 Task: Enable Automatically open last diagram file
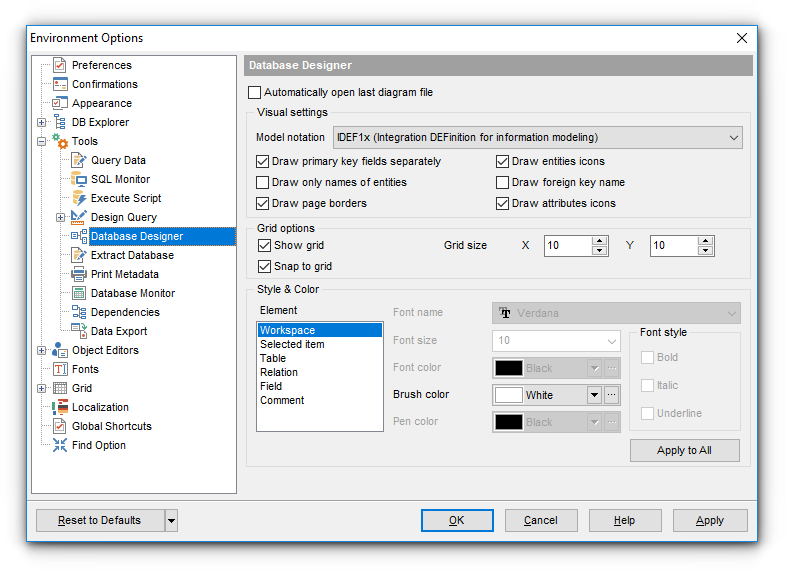[254, 93]
